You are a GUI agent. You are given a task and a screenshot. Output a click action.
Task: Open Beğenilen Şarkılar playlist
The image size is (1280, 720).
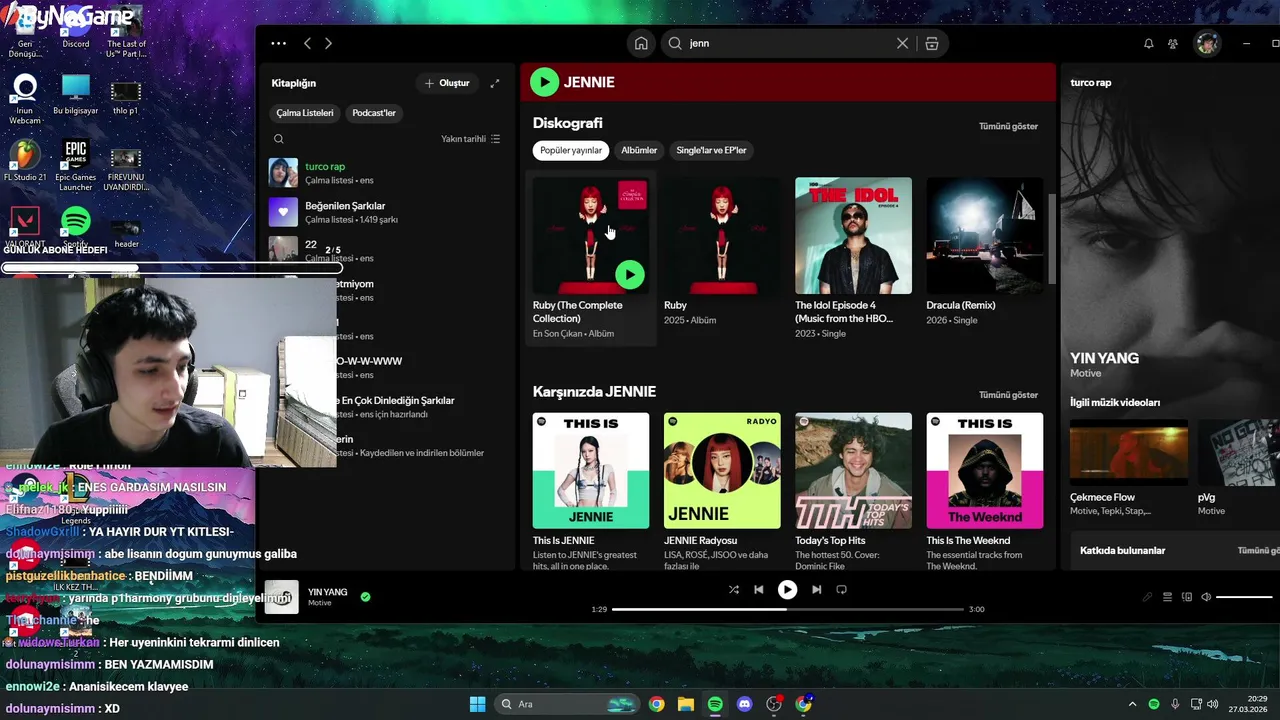388,212
